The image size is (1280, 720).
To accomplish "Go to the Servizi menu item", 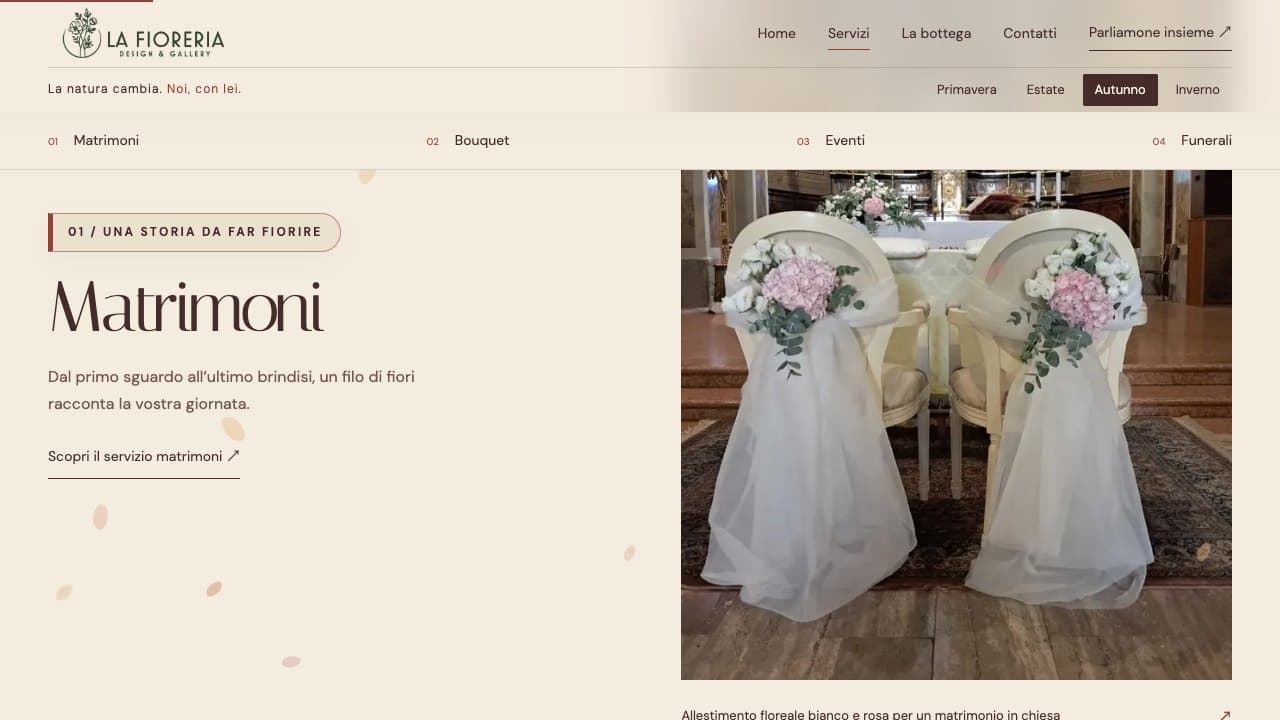I will [848, 33].
